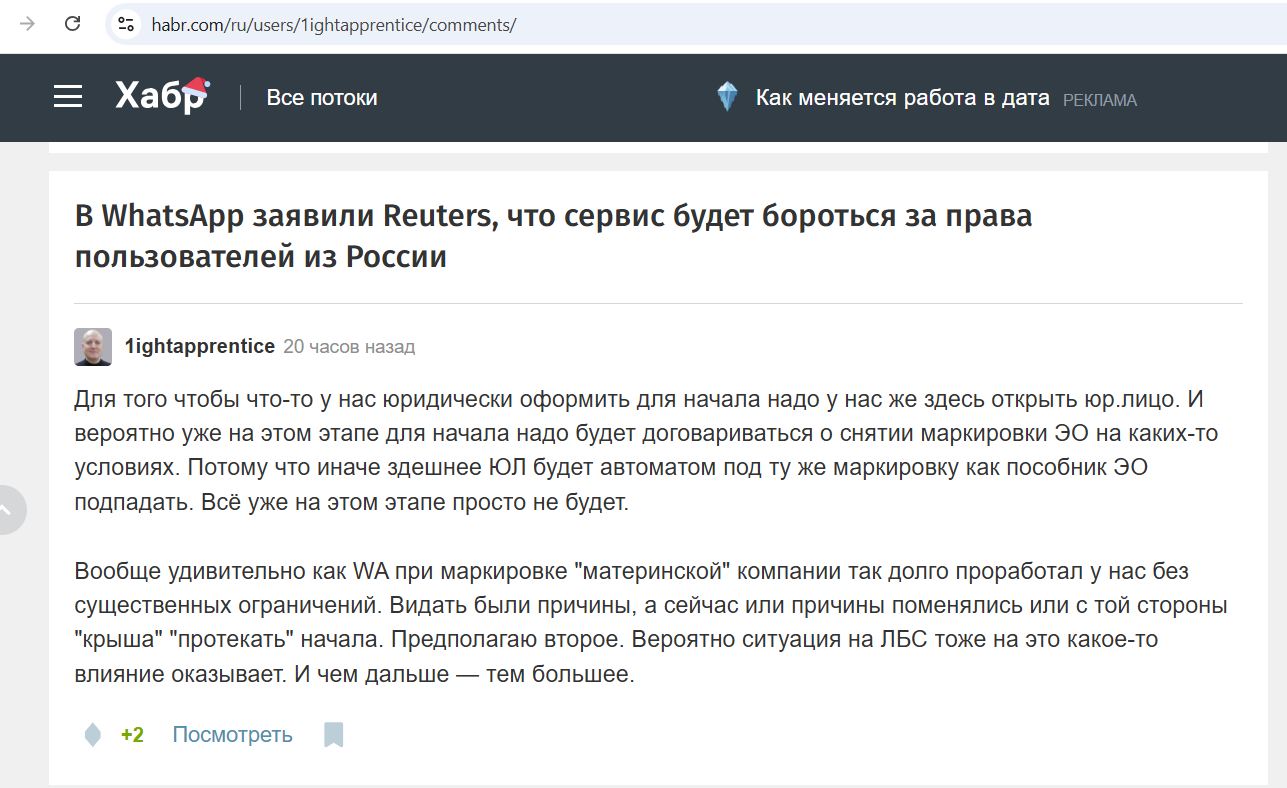Open the Все потоки section
The width and height of the screenshot is (1287, 788).
pos(321,97)
